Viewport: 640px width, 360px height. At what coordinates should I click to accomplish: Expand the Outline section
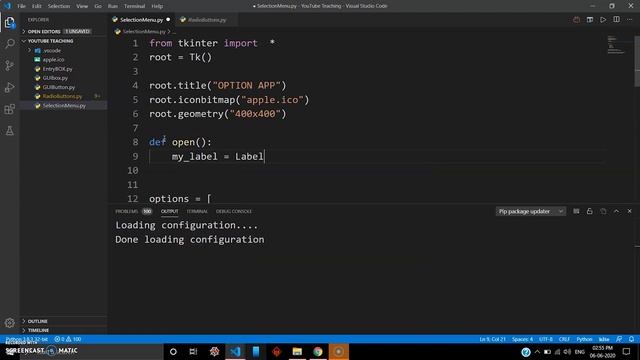click(x=63, y=321)
